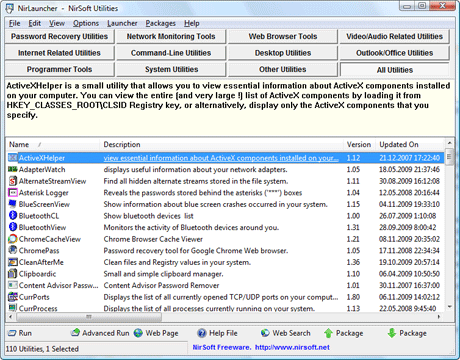Go to previous Package with up arrow

click(343, 333)
